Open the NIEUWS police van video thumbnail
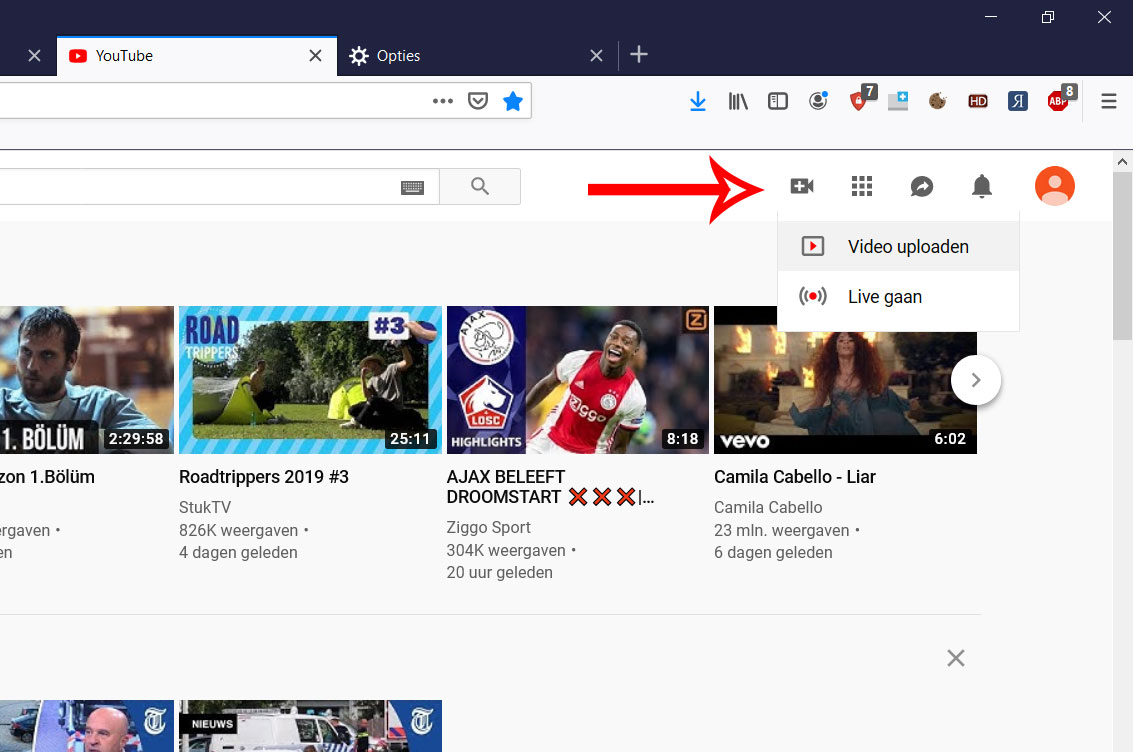The image size is (1133, 752). point(310,726)
